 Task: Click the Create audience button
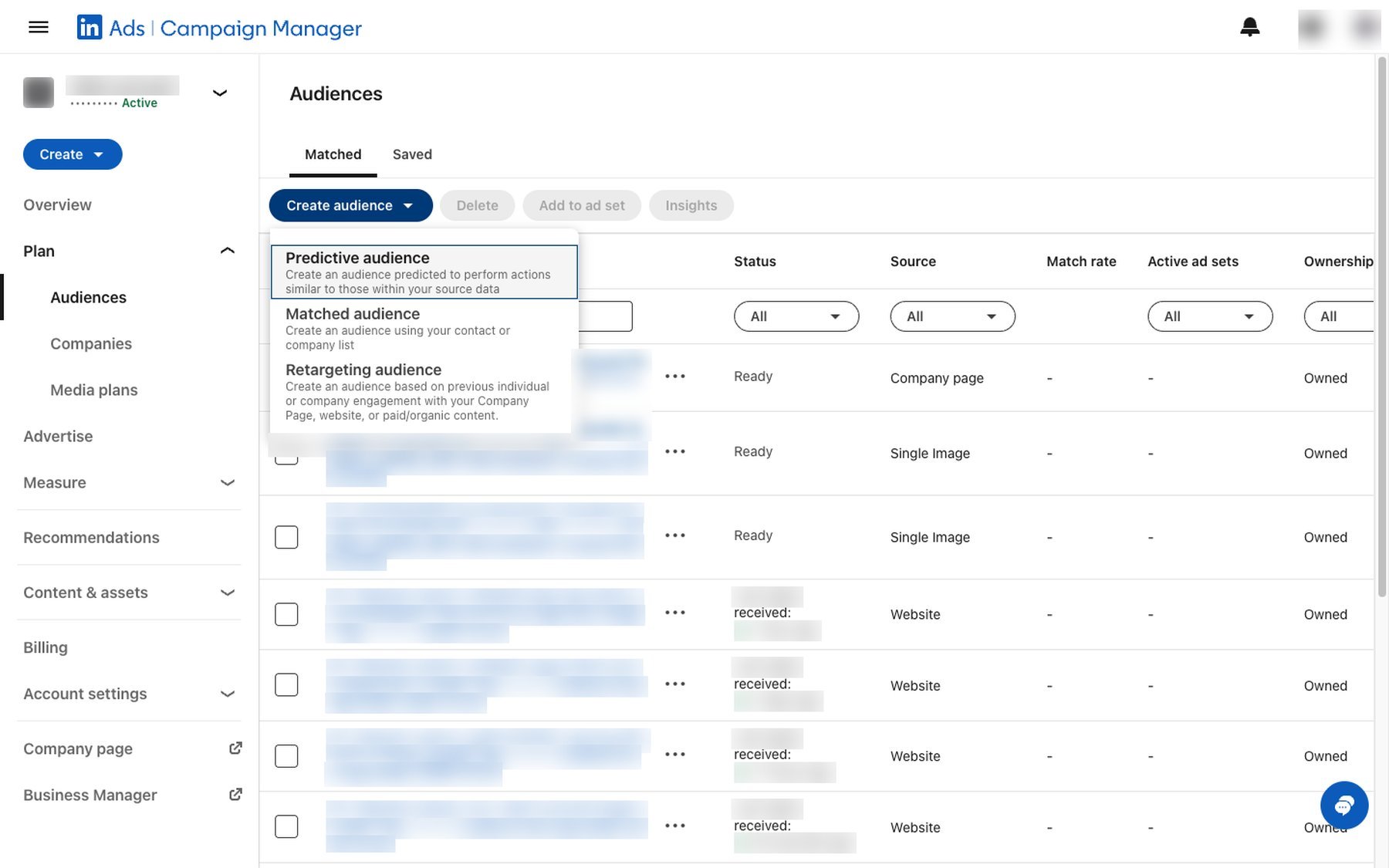[x=350, y=205]
